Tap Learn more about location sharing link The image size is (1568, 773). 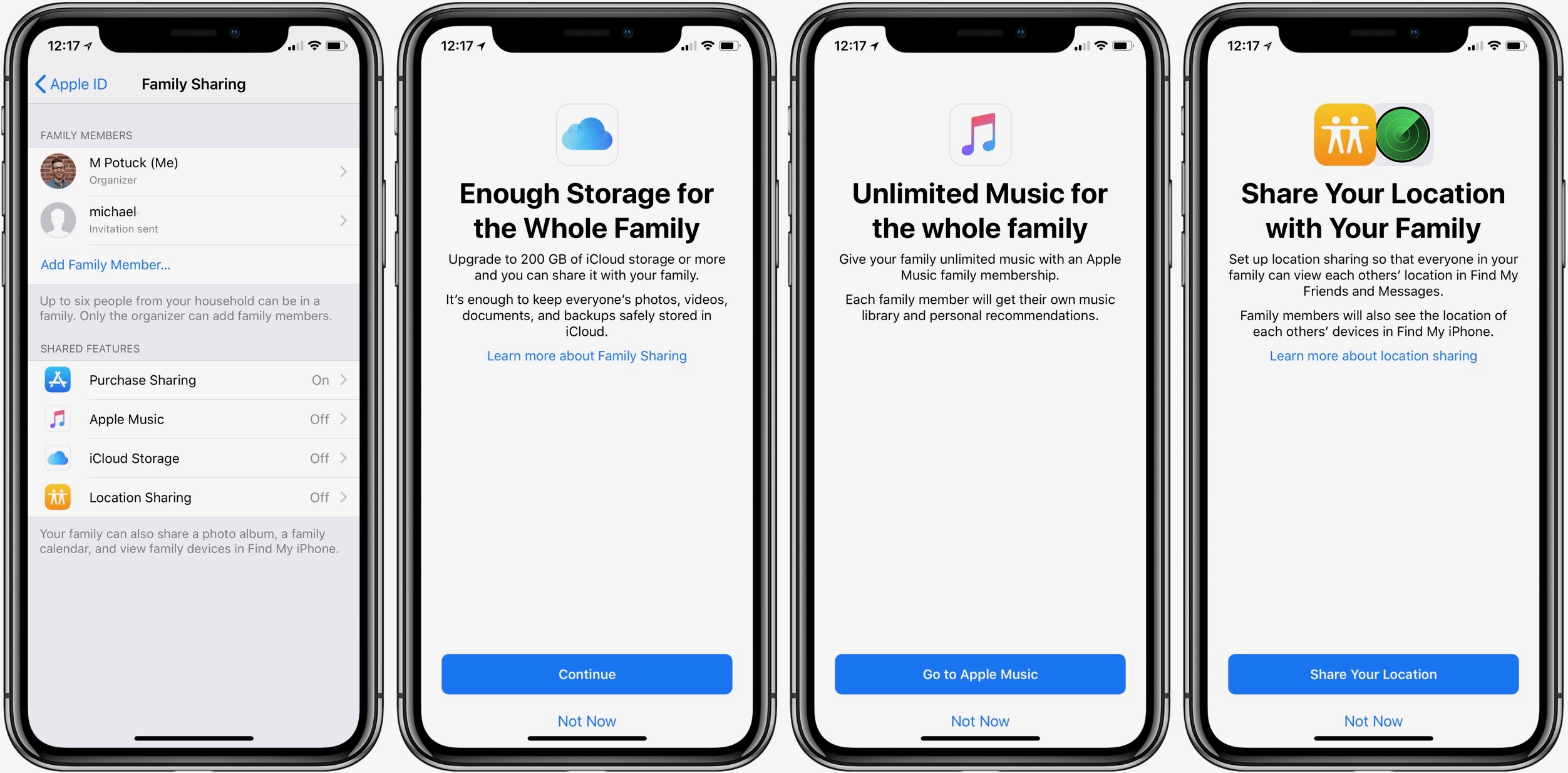1369,357
